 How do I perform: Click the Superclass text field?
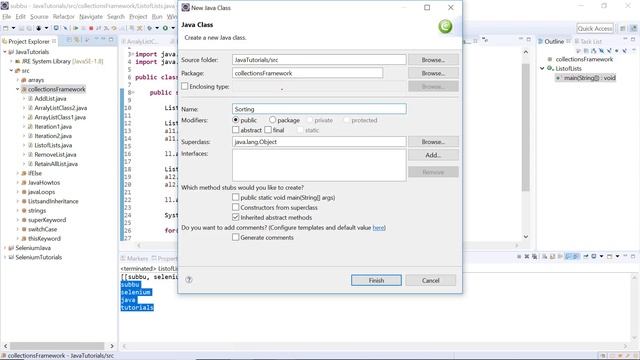pos(319,142)
